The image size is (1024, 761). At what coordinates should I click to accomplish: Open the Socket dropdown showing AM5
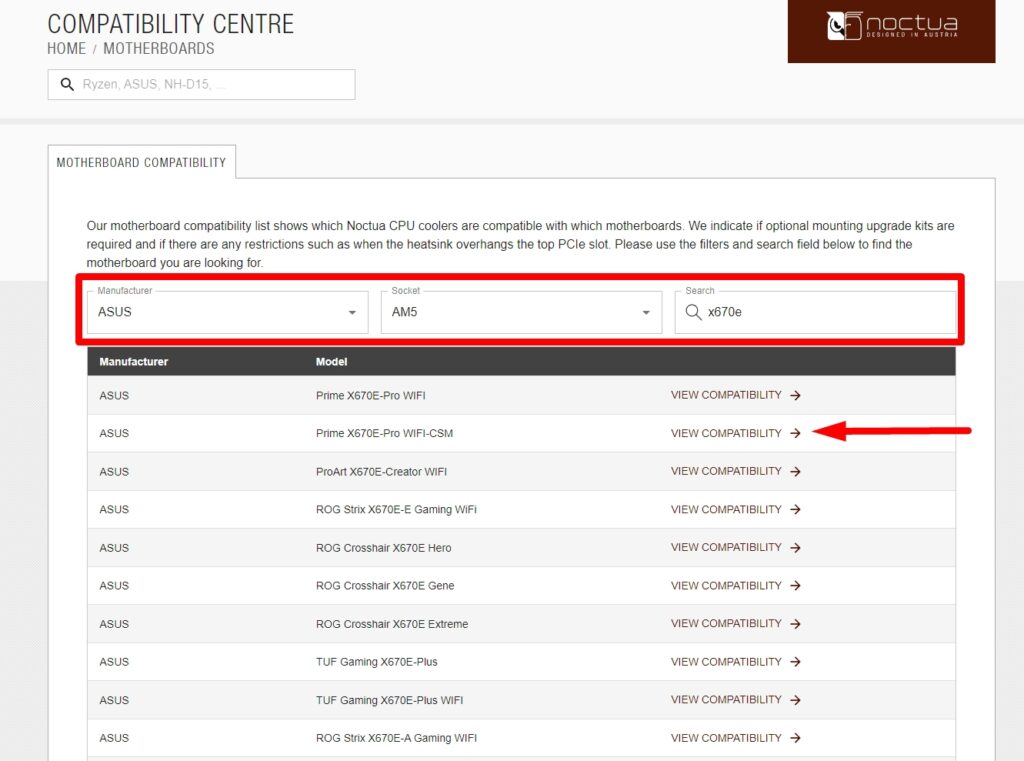pos(520,312)
